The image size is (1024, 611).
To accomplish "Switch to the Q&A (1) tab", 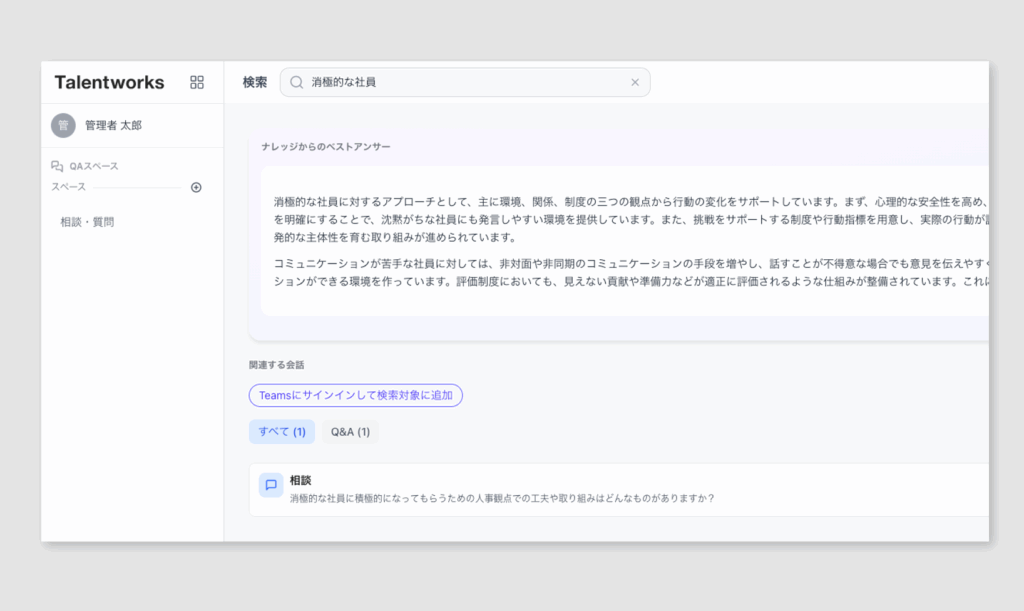I will click(350, 432).
